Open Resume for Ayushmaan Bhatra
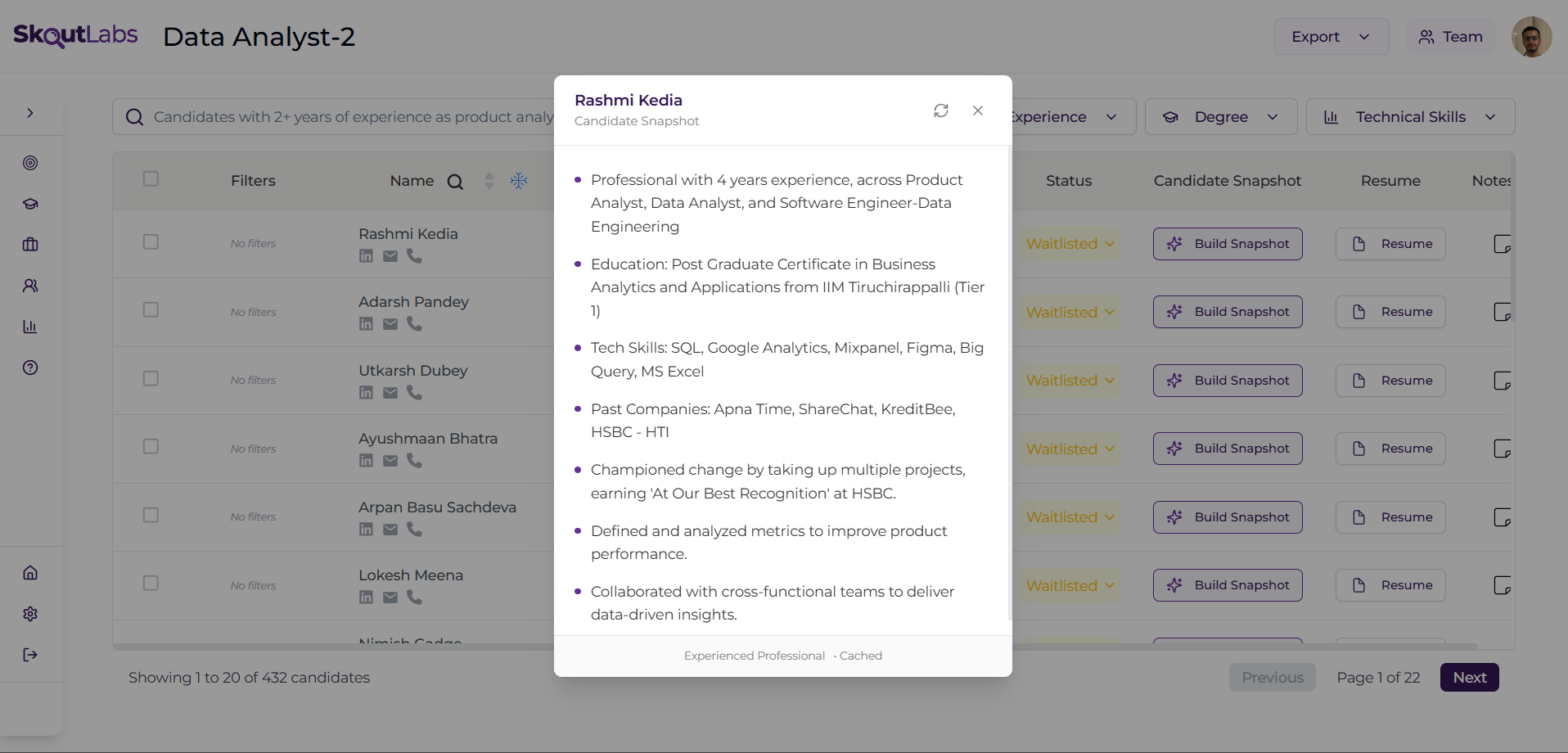Viewport: 1568px width, 753px height. (x=1390, y=449)
